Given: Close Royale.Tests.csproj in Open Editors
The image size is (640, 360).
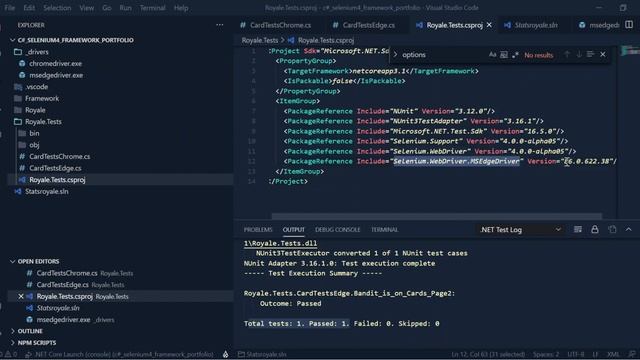Looking at the screenshot, I should (x=21, y=296).
